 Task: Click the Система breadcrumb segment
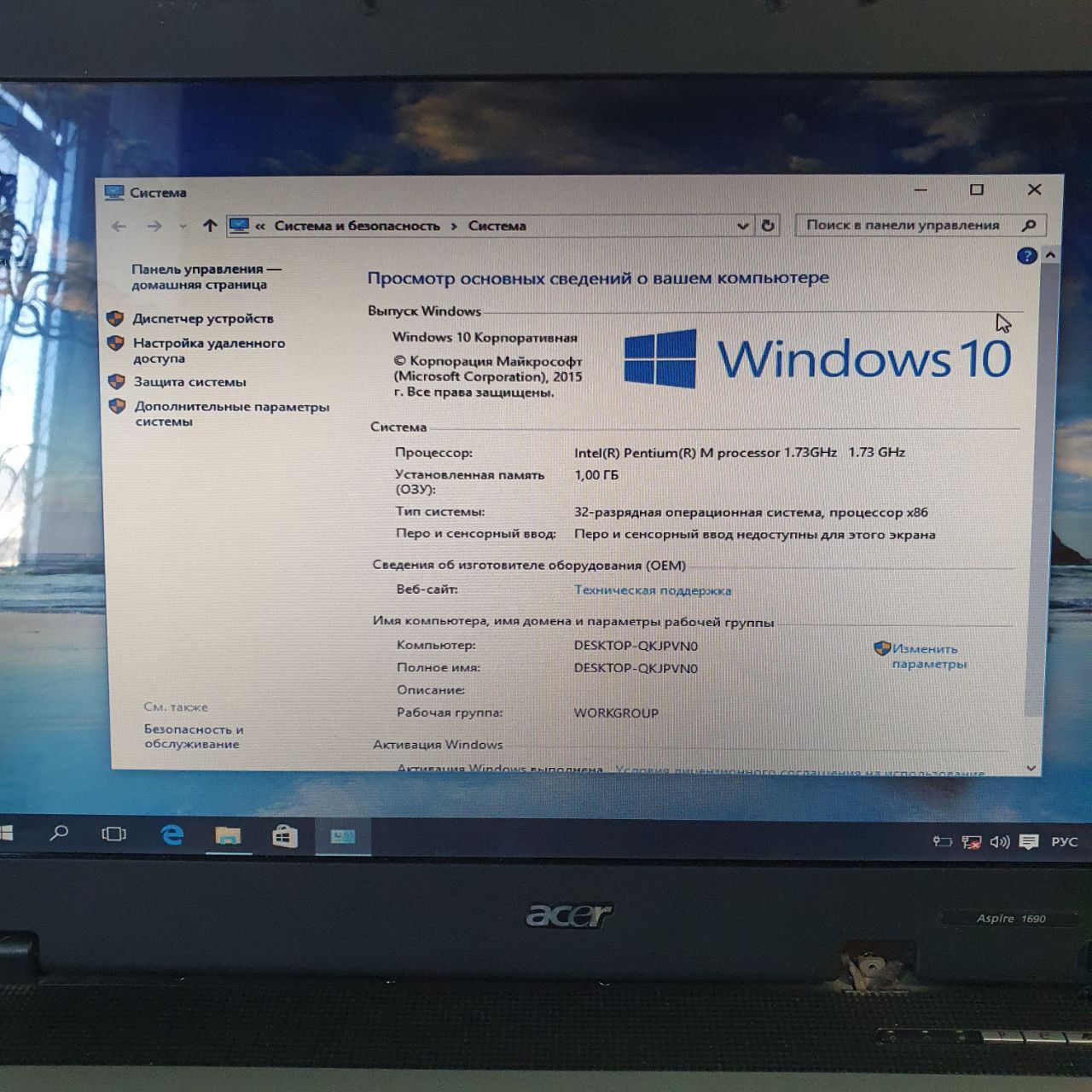[497, 226]
